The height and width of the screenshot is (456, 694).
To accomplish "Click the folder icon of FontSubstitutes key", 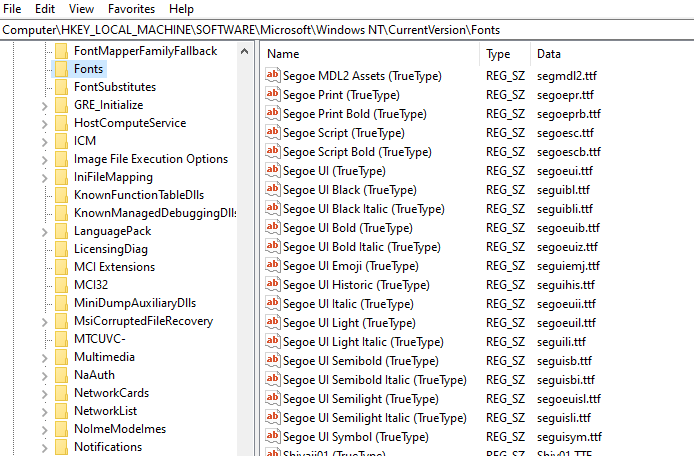I will click(x=62, y=87).
